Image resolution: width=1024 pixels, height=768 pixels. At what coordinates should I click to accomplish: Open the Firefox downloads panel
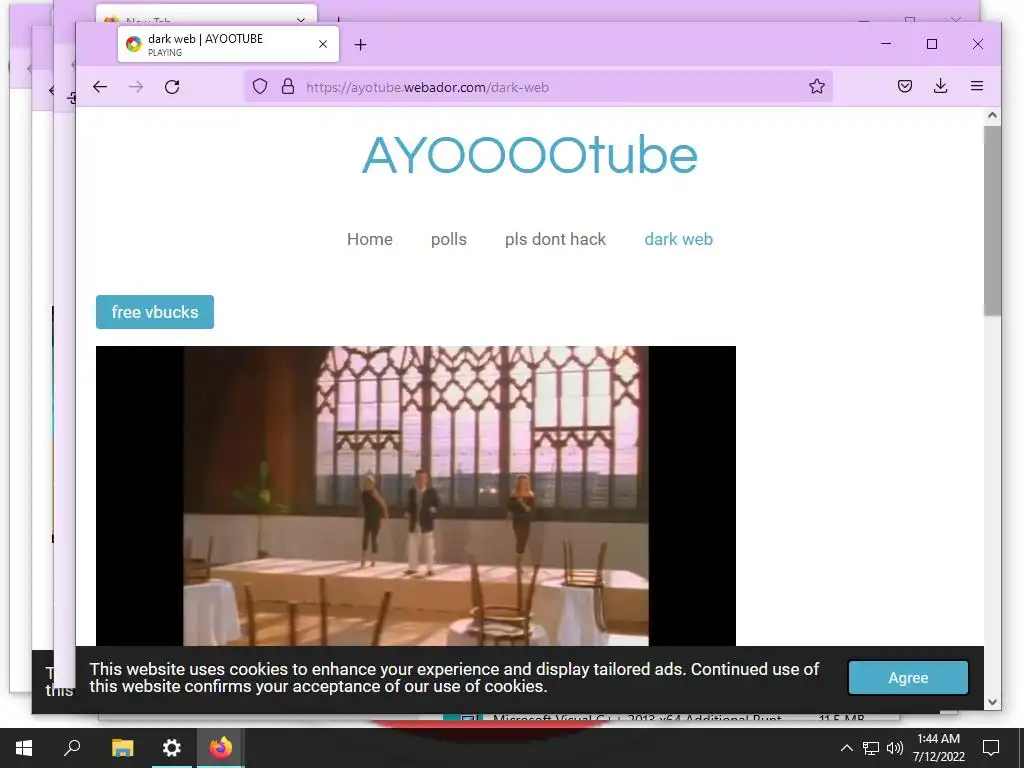pos(940,86)
